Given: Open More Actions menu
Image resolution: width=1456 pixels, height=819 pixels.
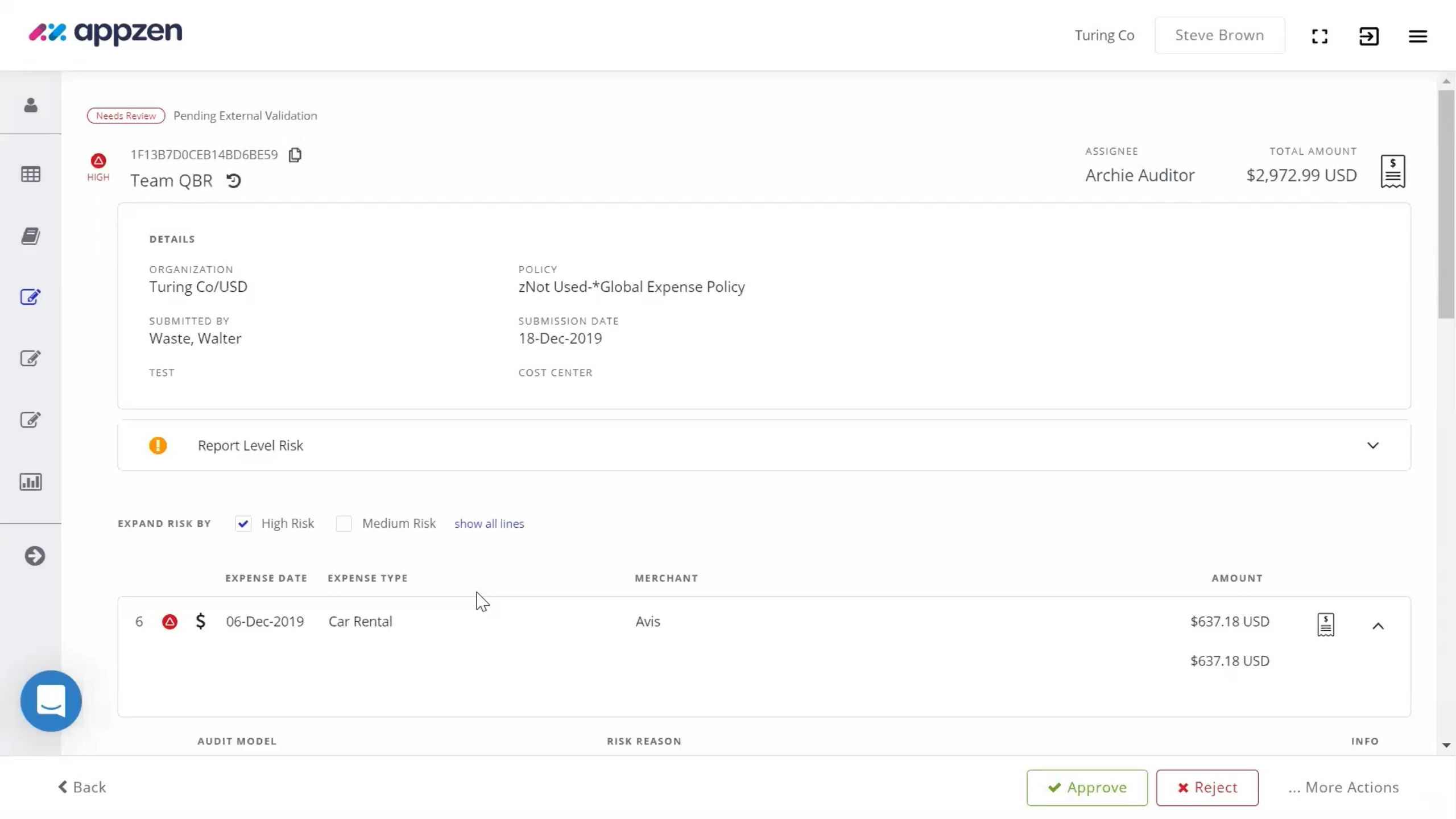Looking at the screenshot, I should coord(1343,787).
